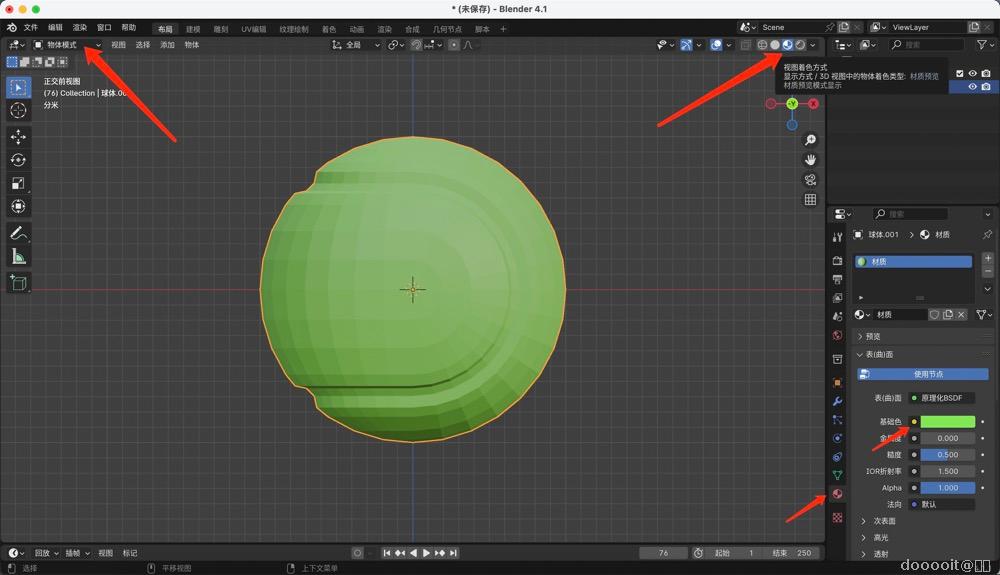Expand the 次表面 subsurface section
Screen dimensions: 1000x575
[884, 521]
